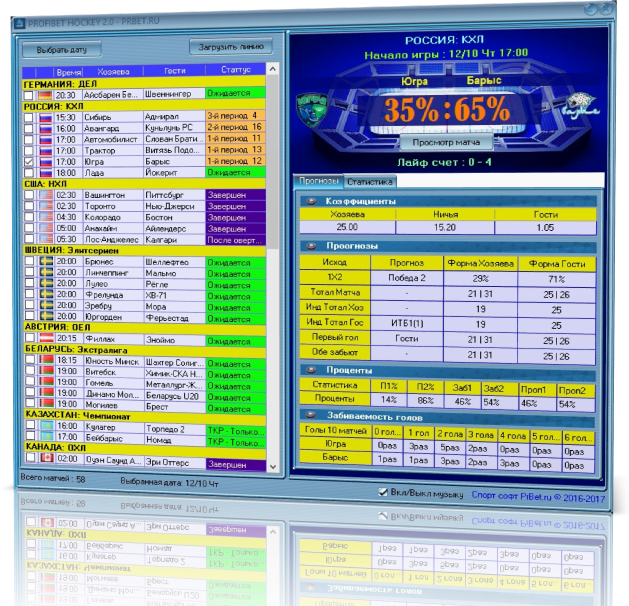Click the German flag for Айсбарен match

tap(45, 95)
